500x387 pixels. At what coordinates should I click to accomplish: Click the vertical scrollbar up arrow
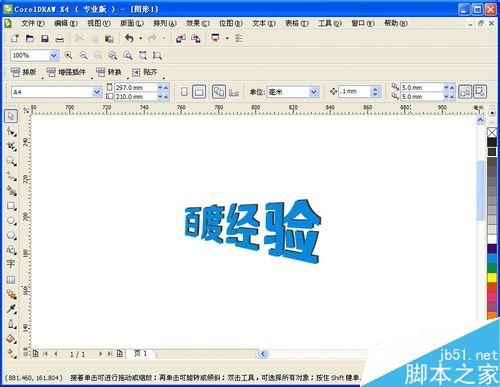(480, 120)
